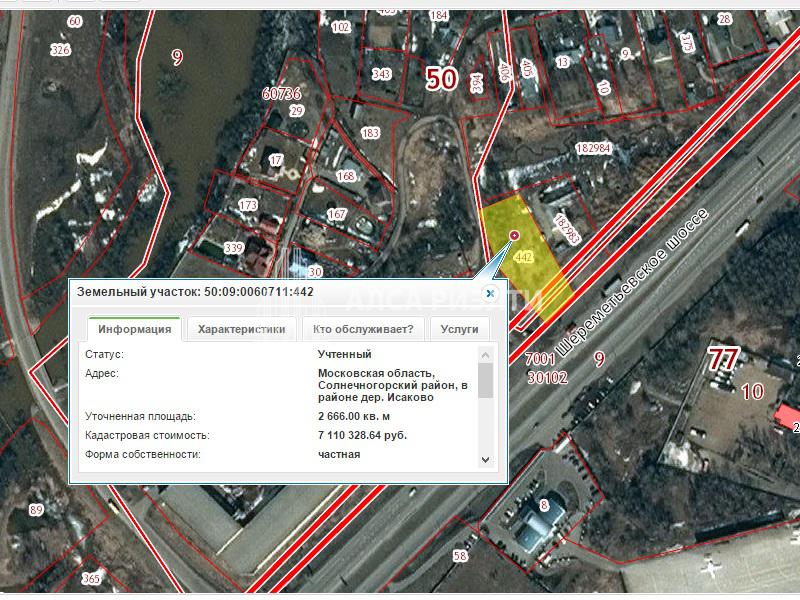Select parcel label 442 on the map
Viewport: 800px width, 600px height.
[524, 257]
